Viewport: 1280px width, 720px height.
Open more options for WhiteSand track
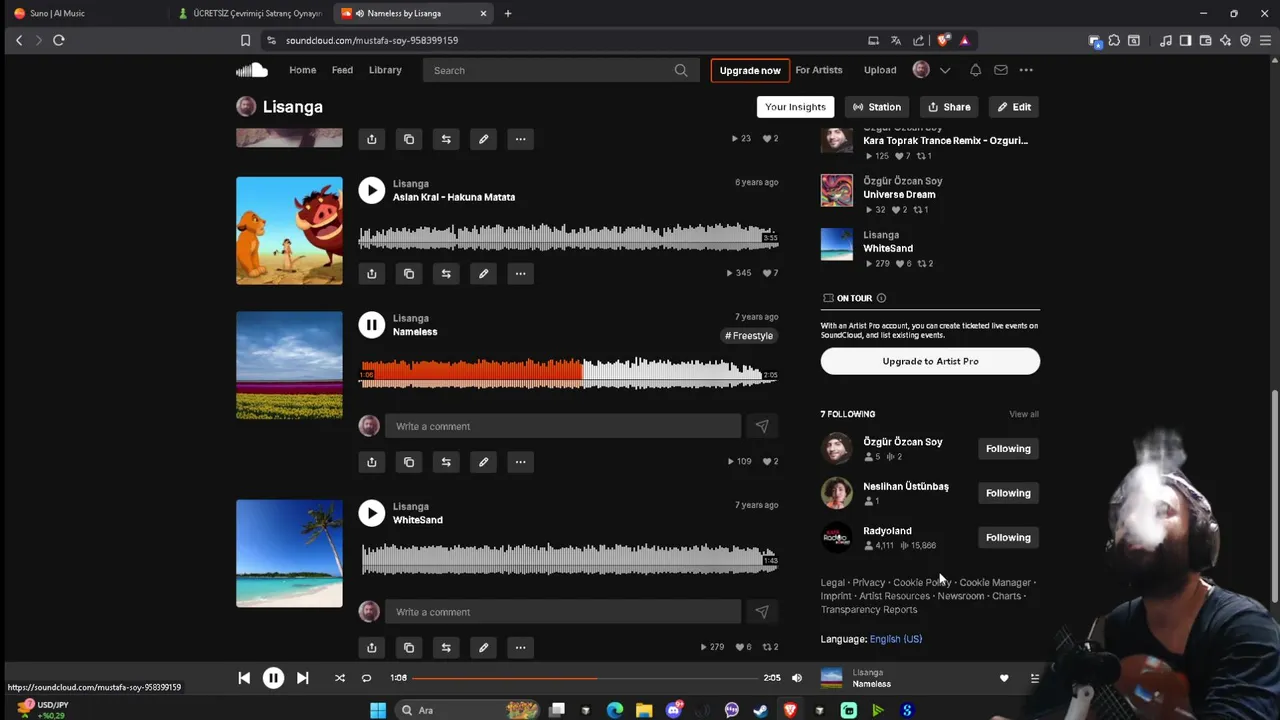pos(520,648)
